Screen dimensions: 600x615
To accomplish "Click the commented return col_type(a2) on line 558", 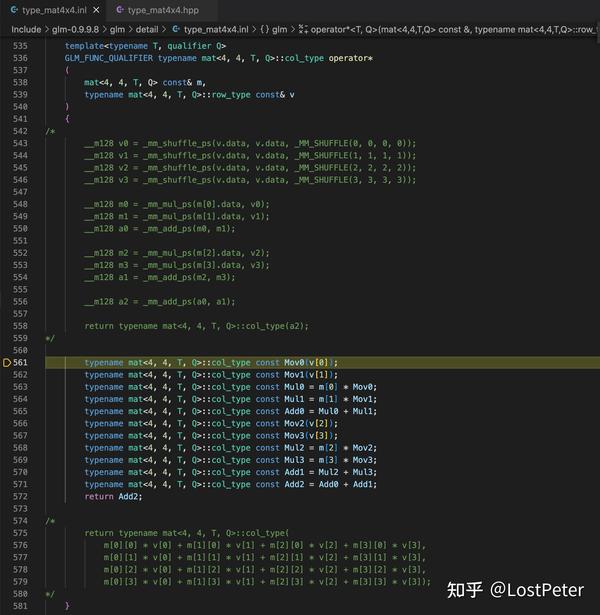I will pyautogui.click(x=196, y=326).
